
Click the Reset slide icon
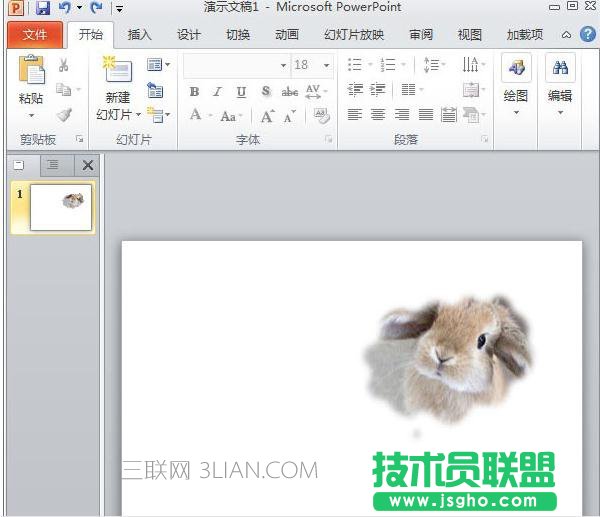pyautogui.click(x=155, y=90)
